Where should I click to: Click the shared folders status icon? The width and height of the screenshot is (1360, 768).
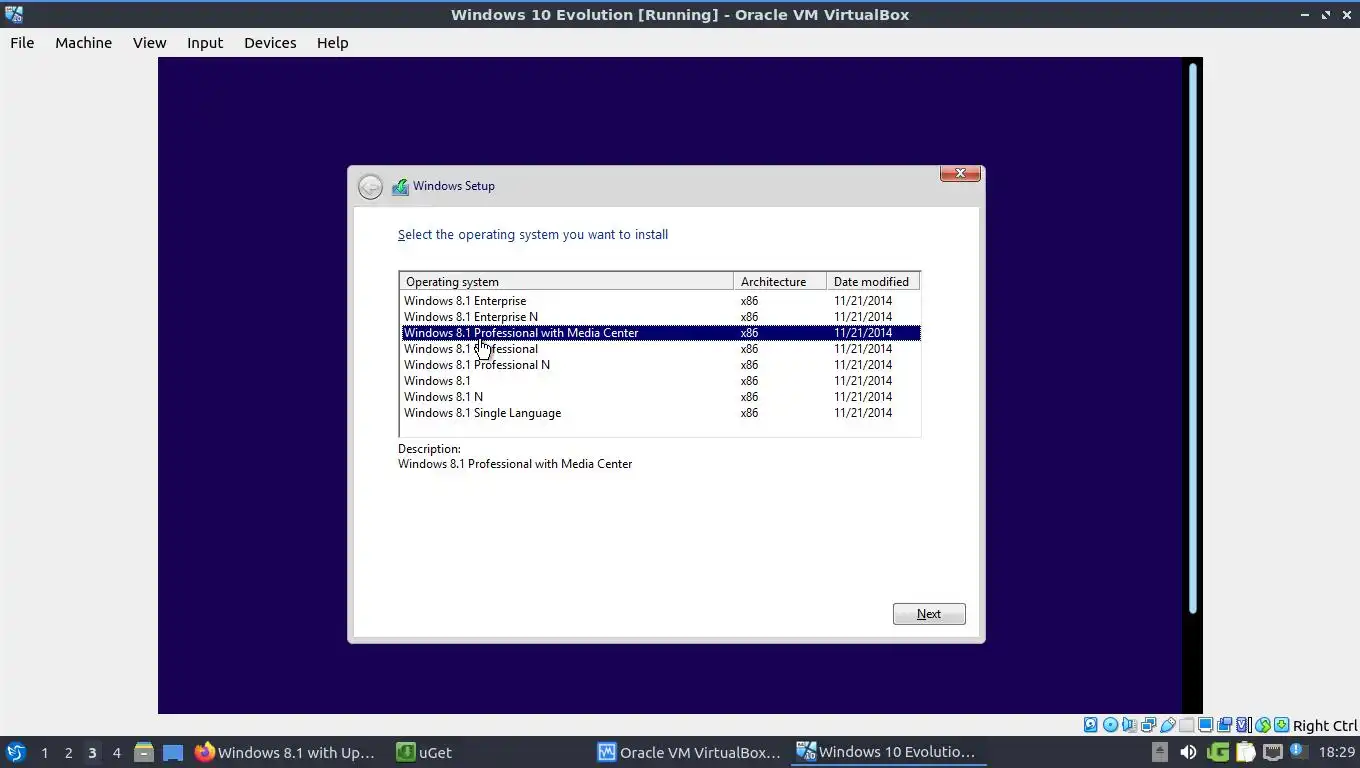(1186, 725)
